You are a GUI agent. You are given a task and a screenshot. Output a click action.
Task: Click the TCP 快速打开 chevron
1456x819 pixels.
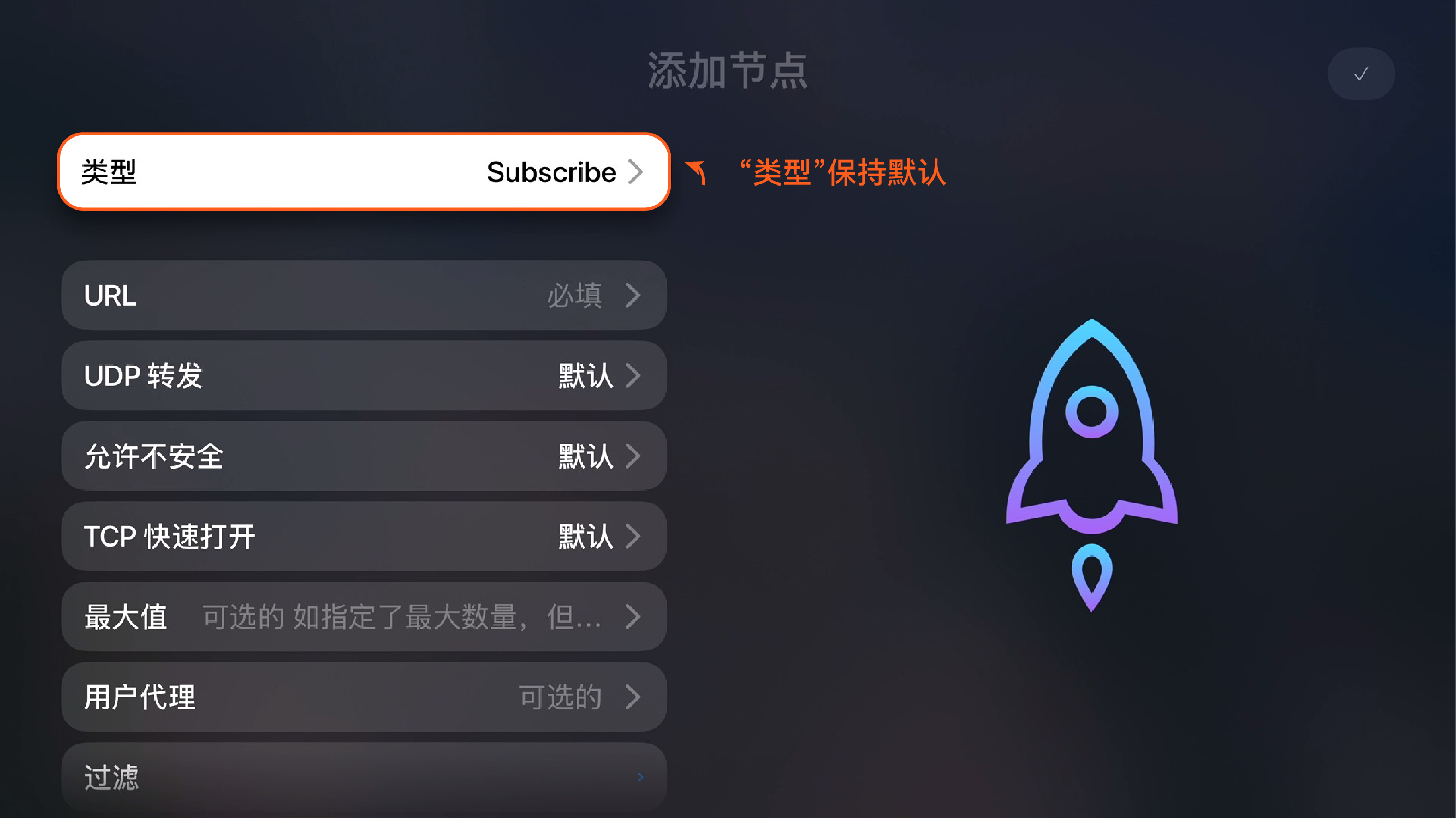click(x=634, y=536)
